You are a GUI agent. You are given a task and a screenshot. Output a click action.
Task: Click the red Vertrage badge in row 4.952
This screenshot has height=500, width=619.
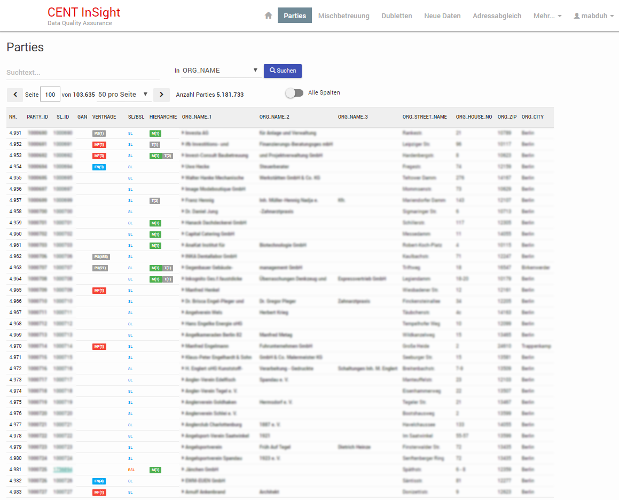click(x=99, y=144)
